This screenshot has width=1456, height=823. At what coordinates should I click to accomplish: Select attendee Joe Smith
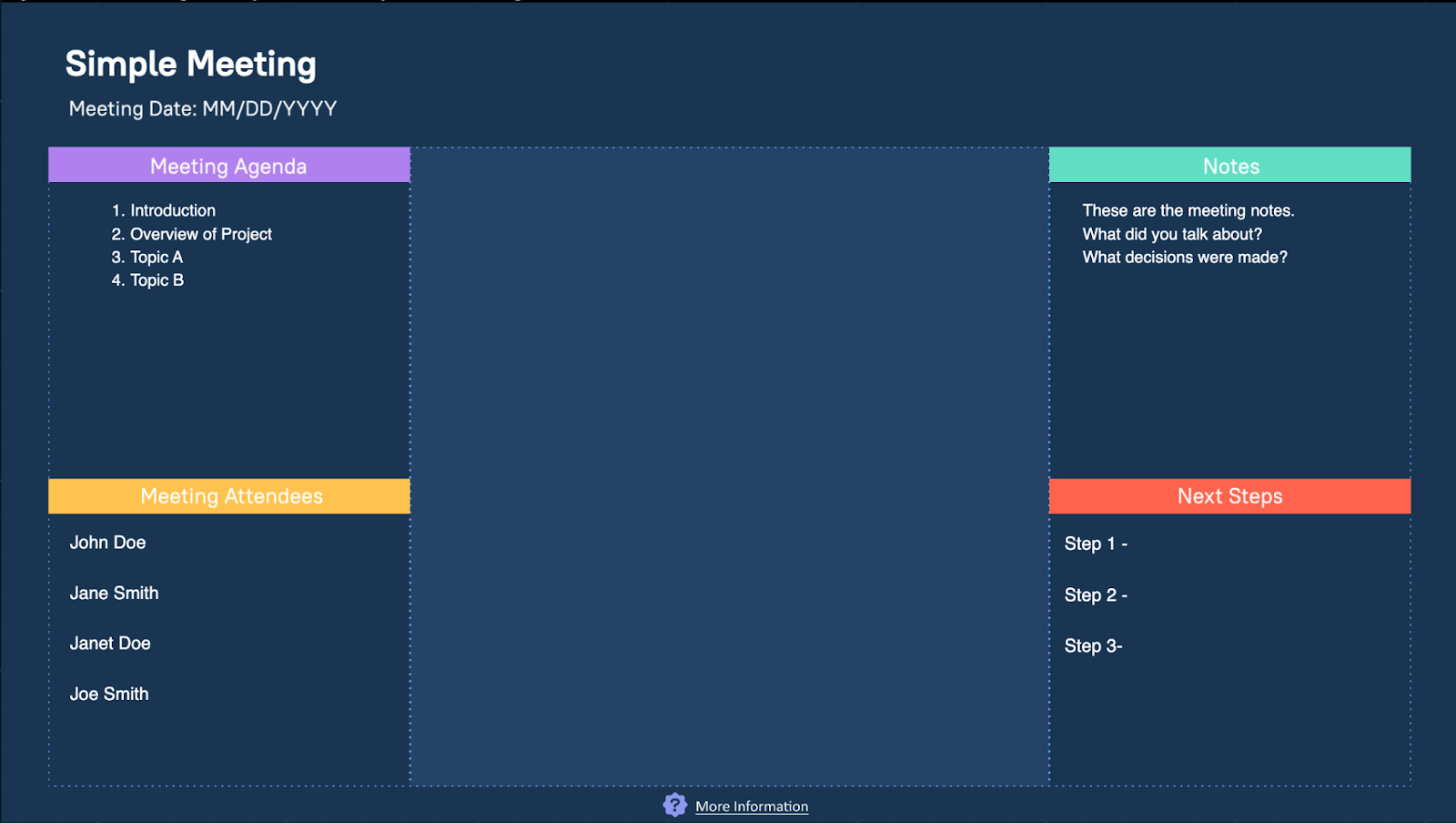[x=109, y=695]
